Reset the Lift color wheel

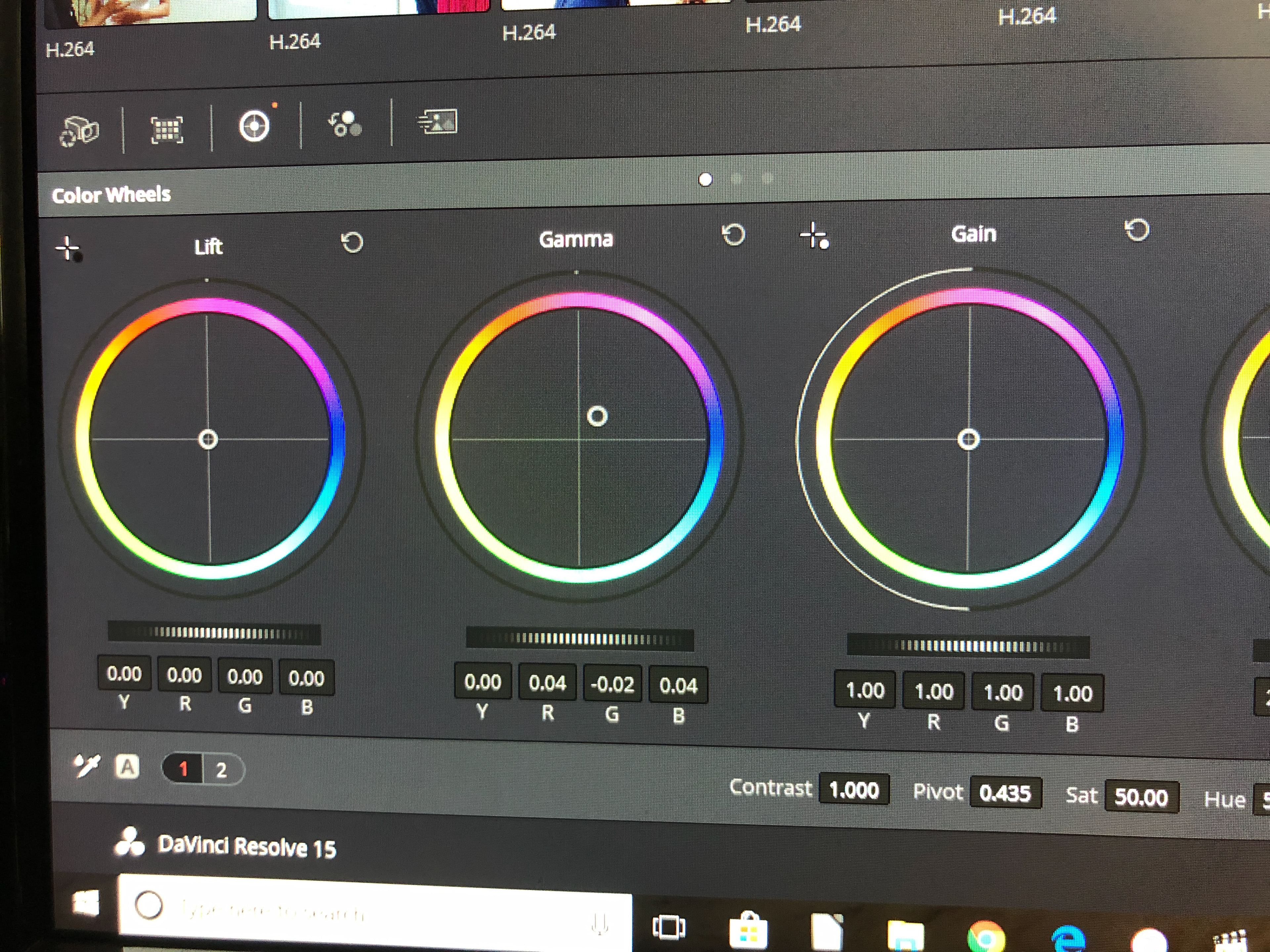click(x=352, y=242)
